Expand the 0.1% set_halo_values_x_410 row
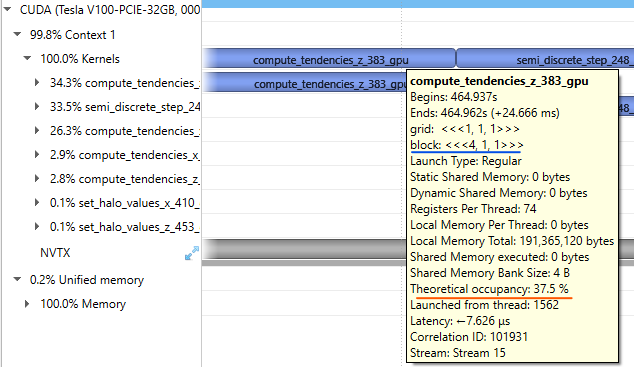 (x=37, y=202)
